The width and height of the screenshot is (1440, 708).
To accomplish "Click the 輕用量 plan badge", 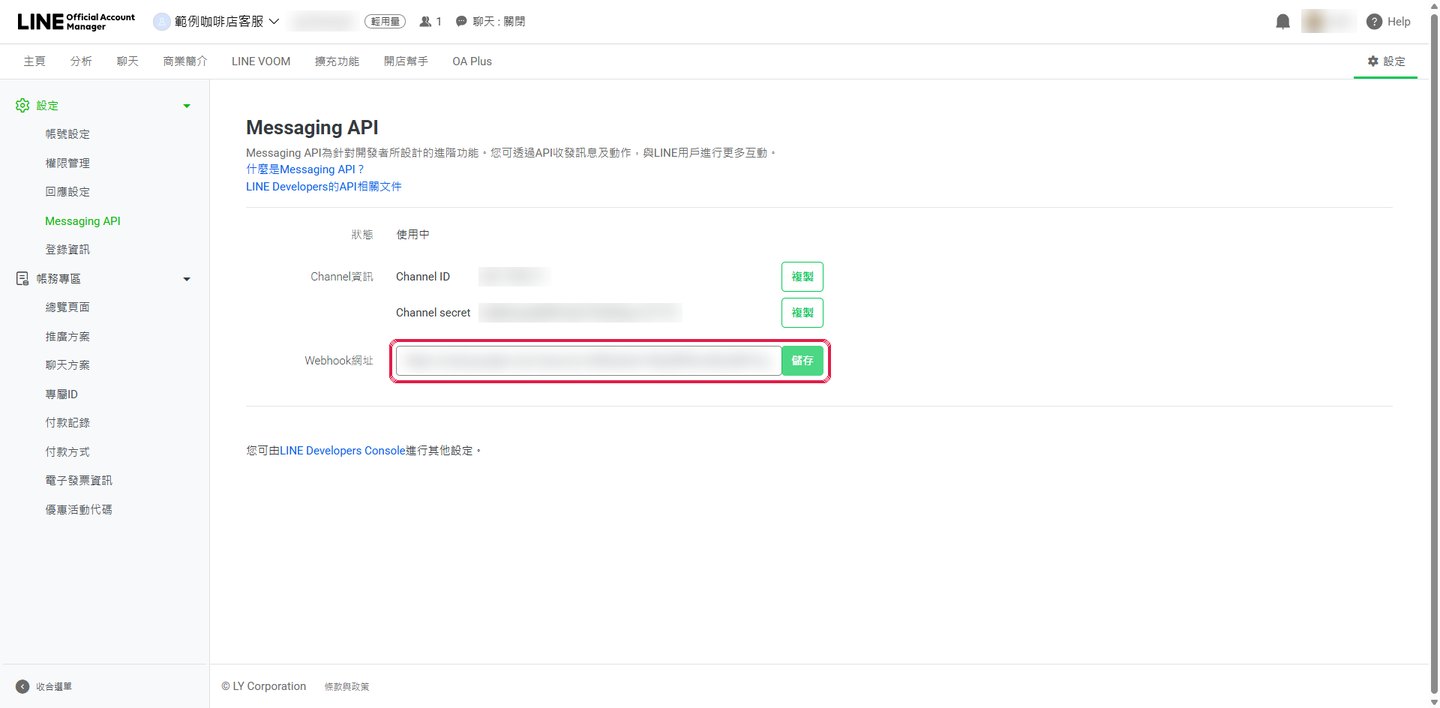I will click(x=385, y=21).
